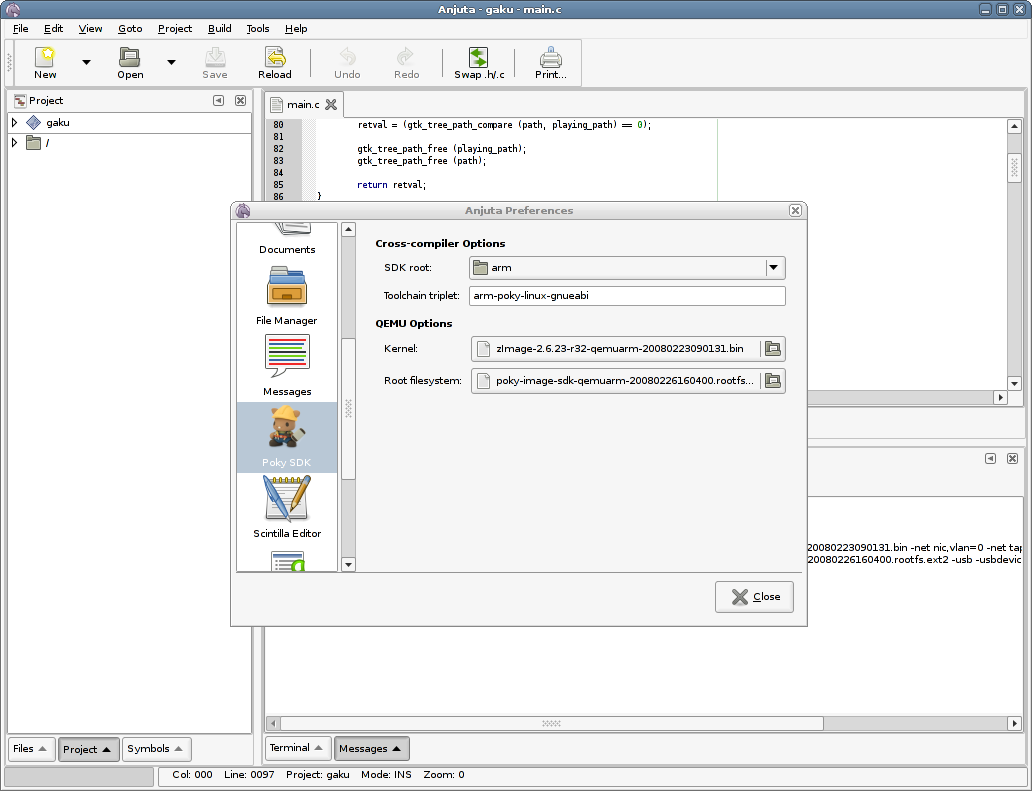
Task: Toggle the Terminal pane button
Action: click(x=297, y=748)
